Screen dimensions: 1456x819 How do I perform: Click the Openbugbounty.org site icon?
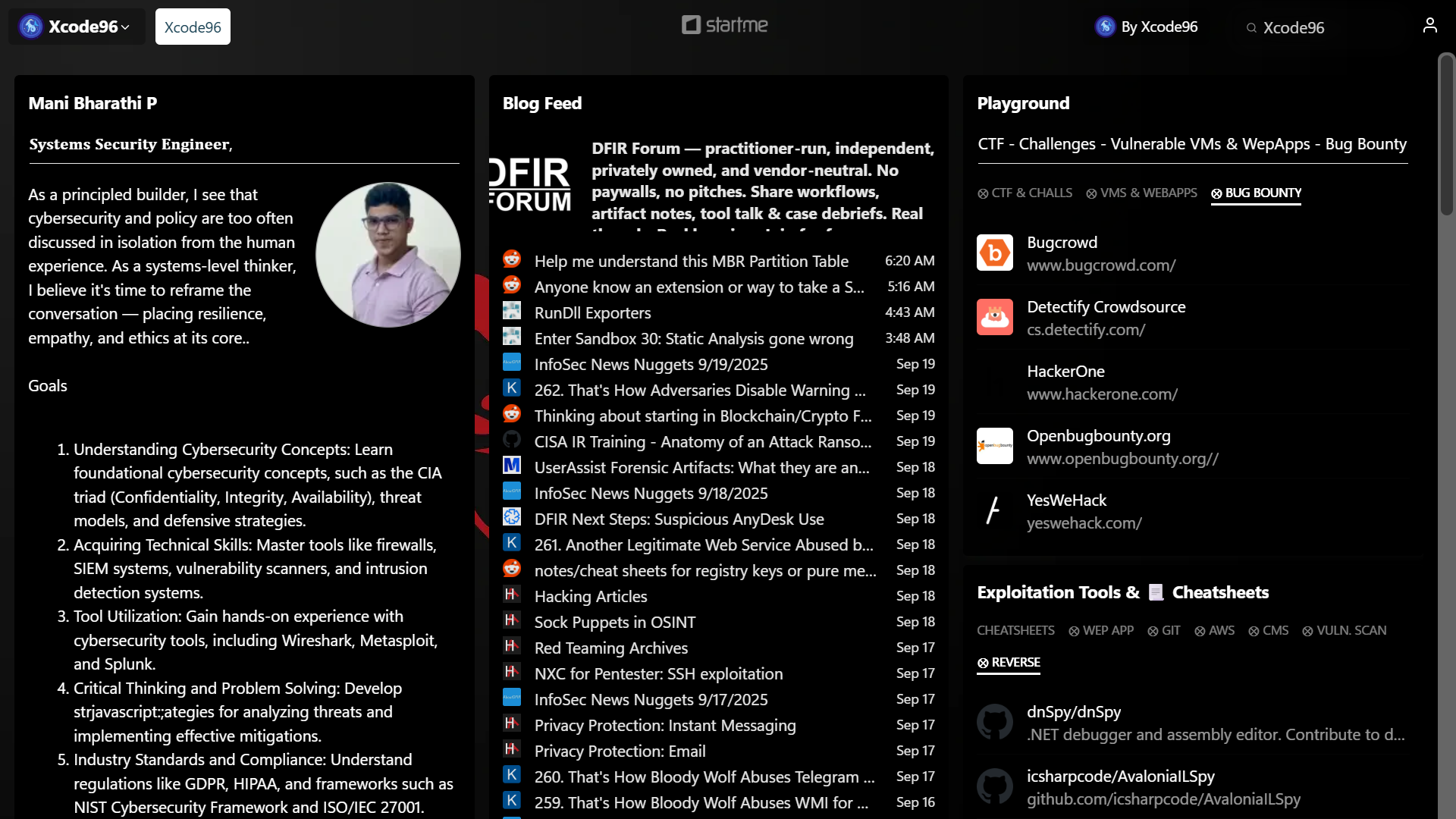point(994,447)
